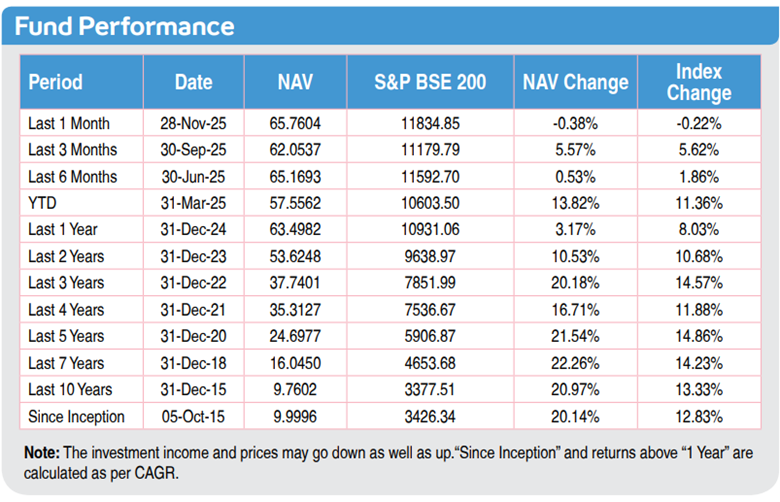This screenshot has width=780, height=502.
Task: Select NAV value 65.1693
Action: click(295, 177)
